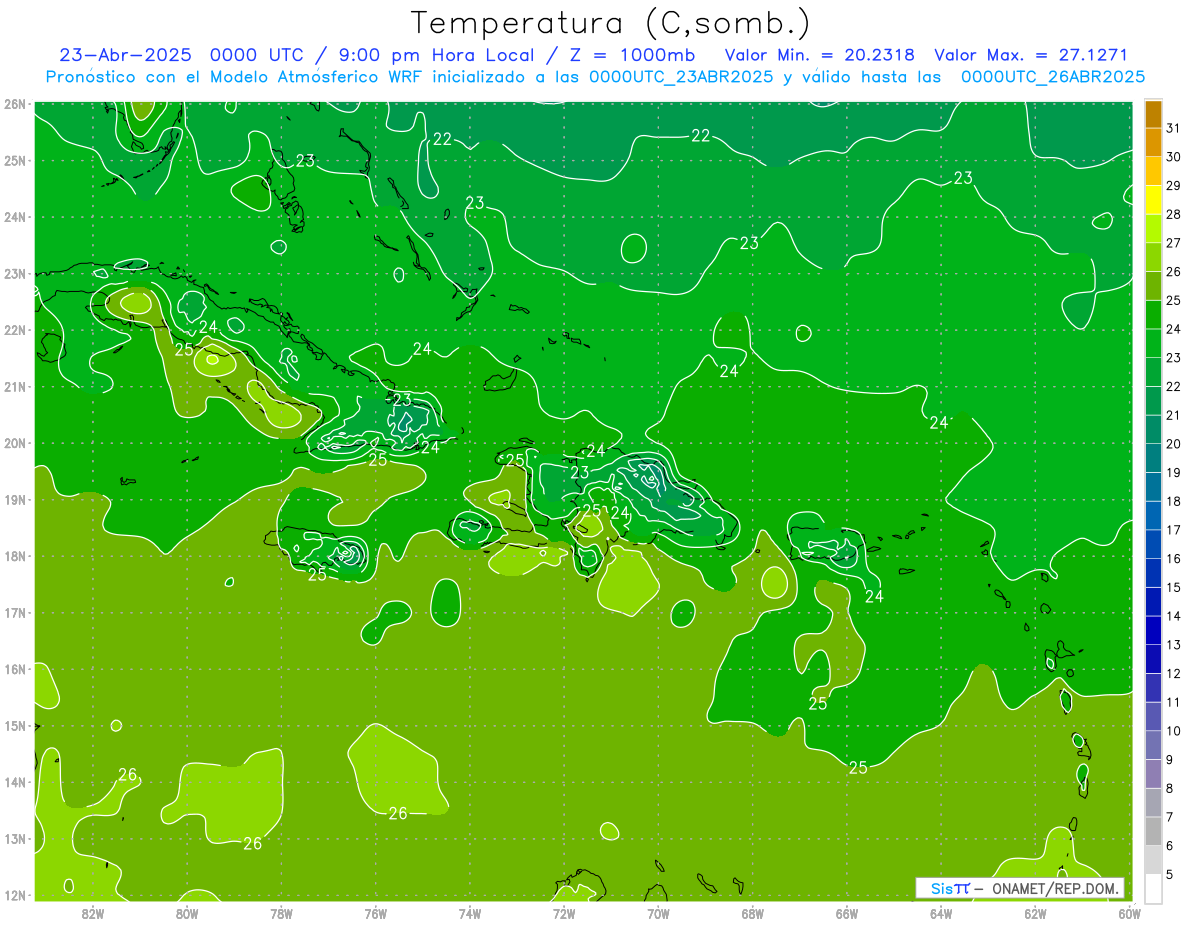Click the 19N latitude axis label
Image resolution: width=1200 pixels, height=927 pixels.
pos(14,499)
